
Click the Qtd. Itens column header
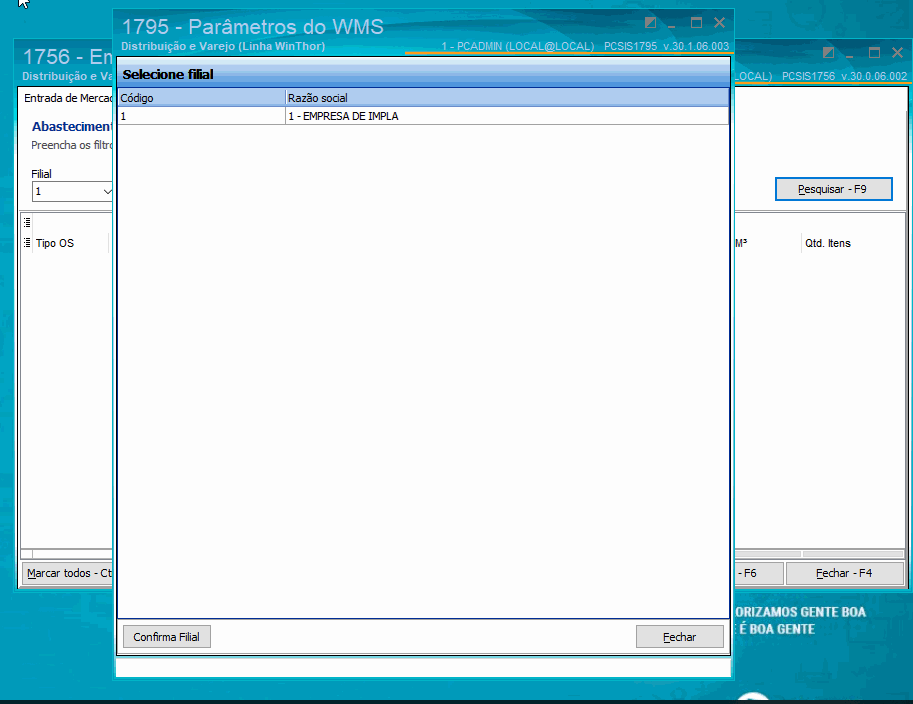click(852, 243)
